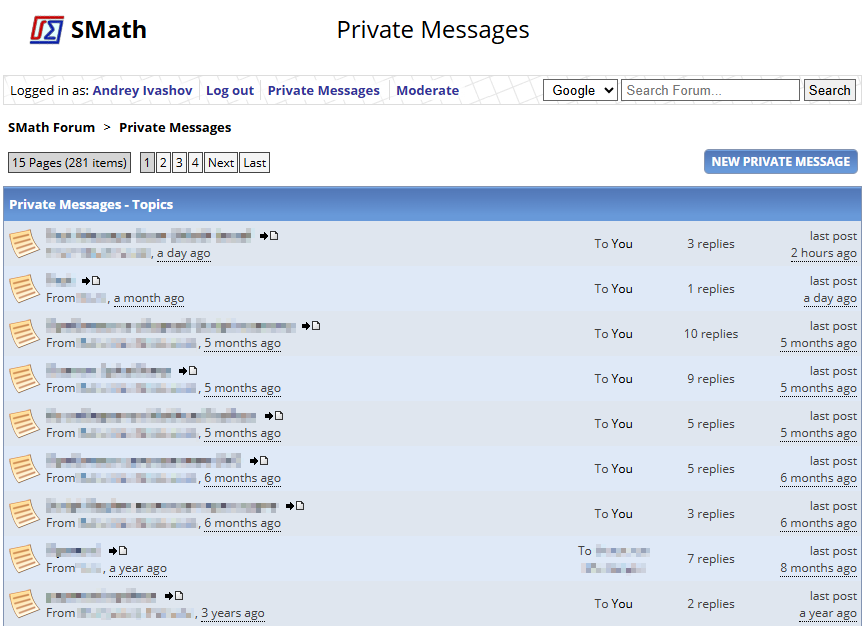Click inside the Search Forum field
864x626 pixels.
tap(710, 90)
